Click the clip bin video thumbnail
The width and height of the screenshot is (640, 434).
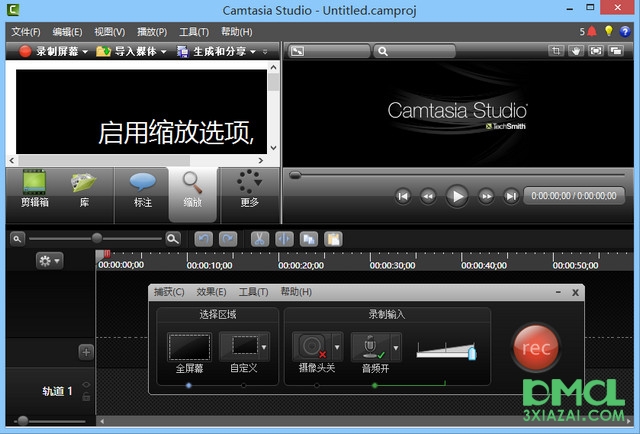tap(141, 111)
